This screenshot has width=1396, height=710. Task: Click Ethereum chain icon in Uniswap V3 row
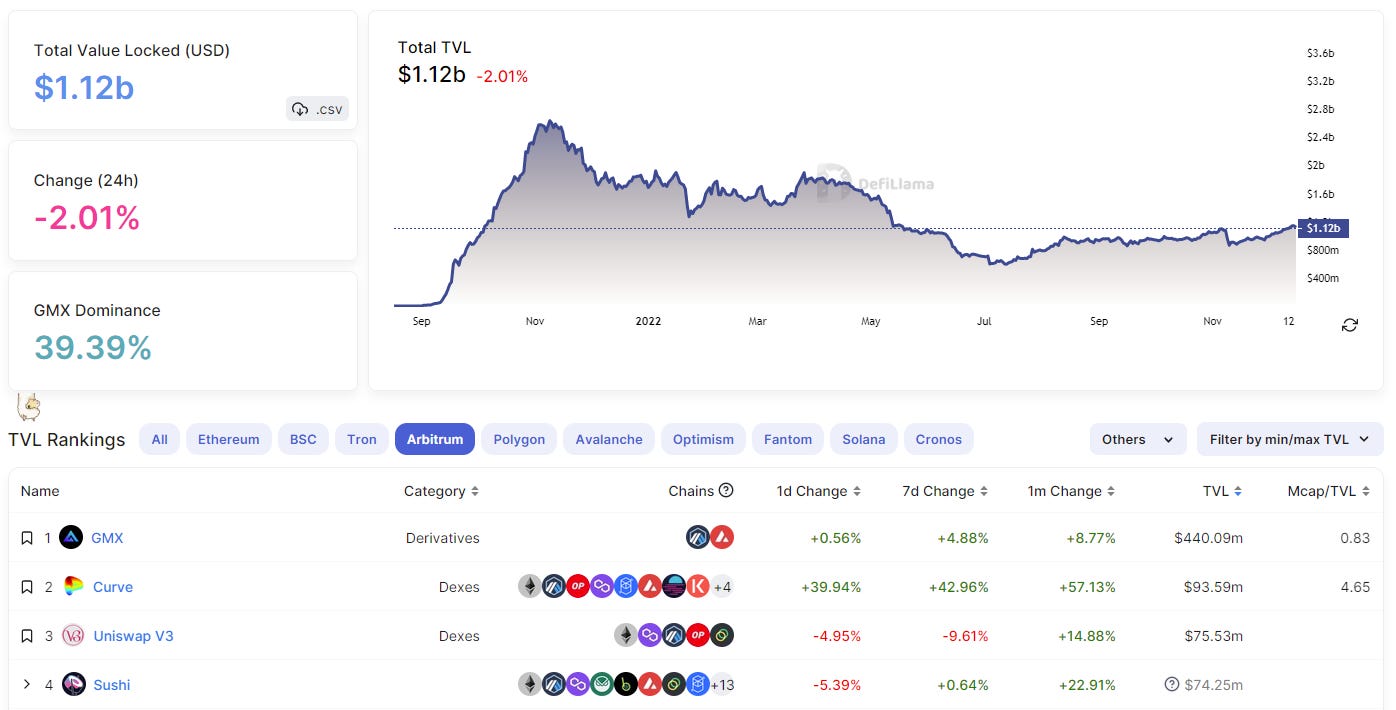[626, 636]
